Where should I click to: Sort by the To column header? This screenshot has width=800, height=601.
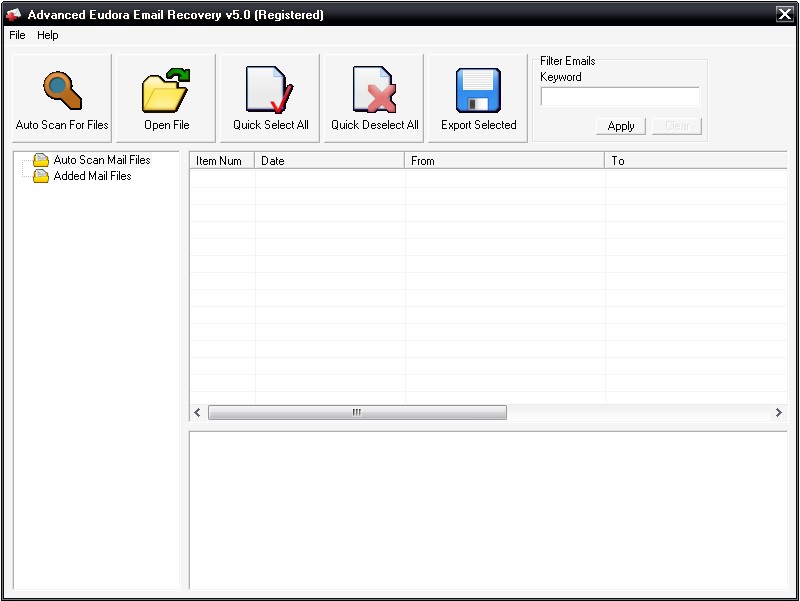(696, 161)
